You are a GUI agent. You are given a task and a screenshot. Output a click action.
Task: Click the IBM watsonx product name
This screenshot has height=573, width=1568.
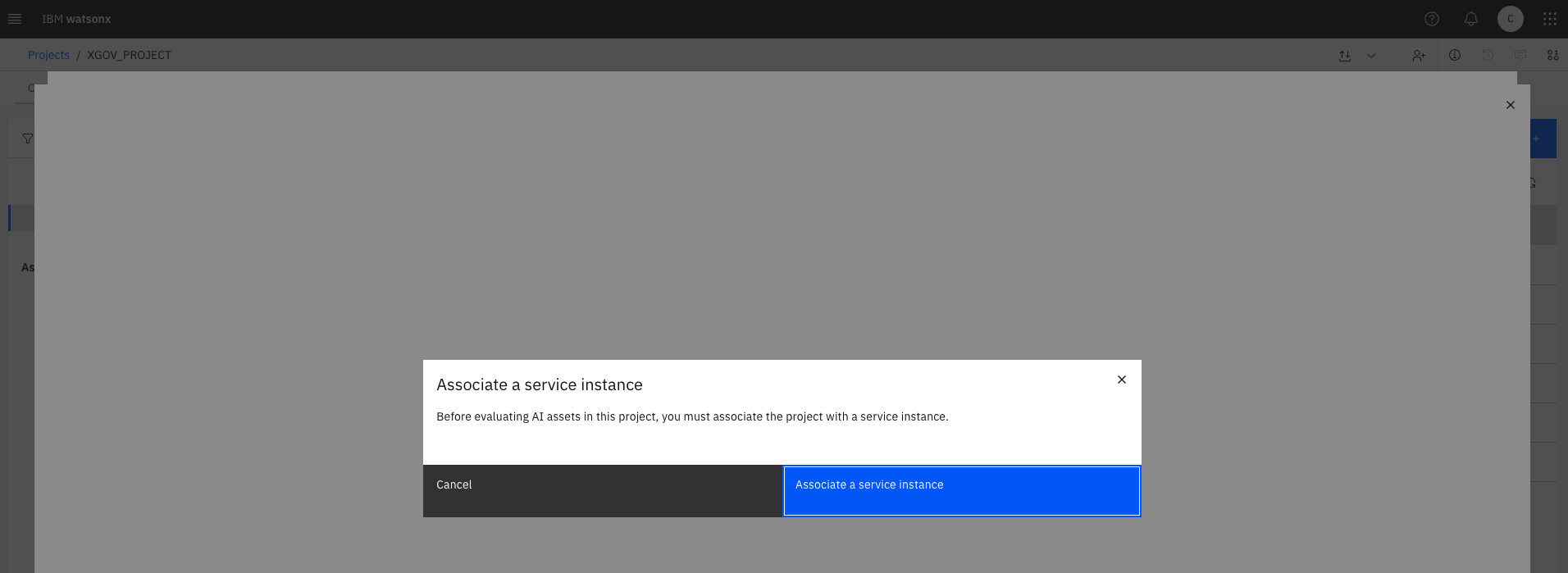coord(76,19)
